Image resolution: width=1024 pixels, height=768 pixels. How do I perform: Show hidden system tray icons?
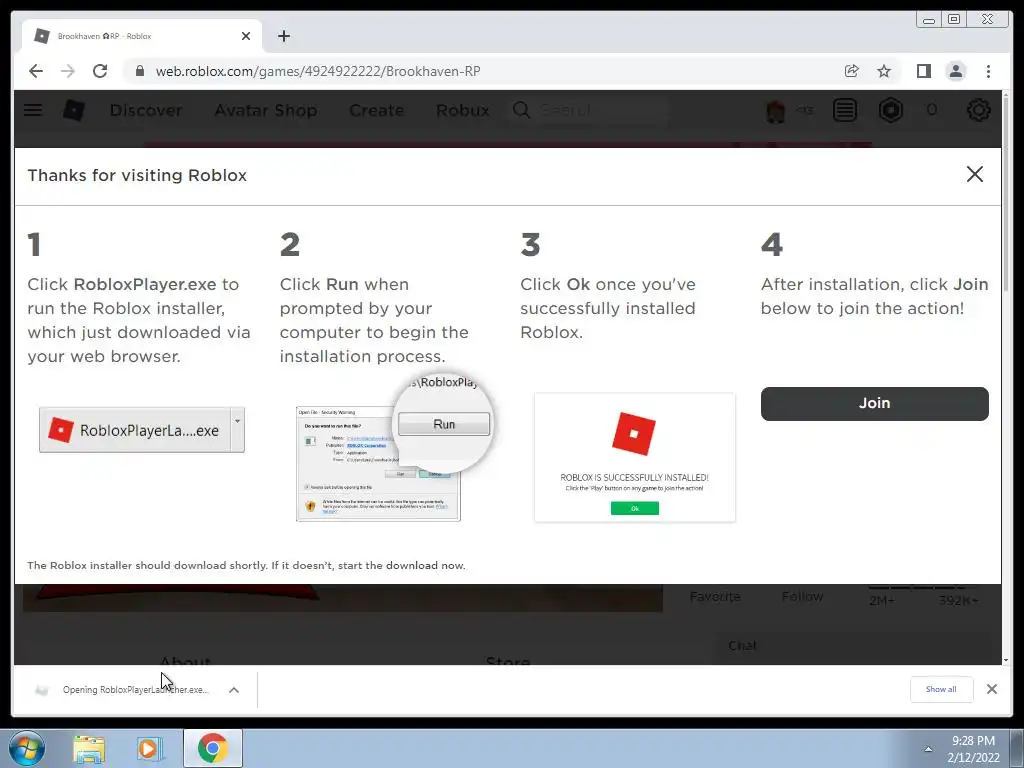click(x=928, y=749)
